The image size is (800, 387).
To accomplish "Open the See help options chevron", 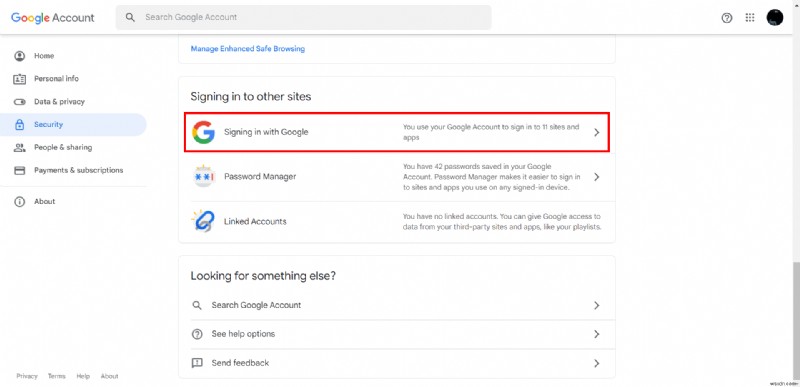I will 596,334.
